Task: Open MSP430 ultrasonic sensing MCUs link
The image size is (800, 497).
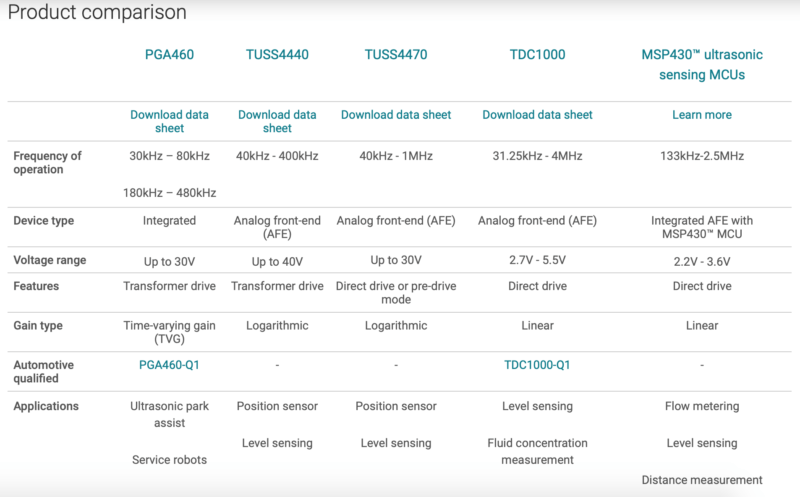Action: click(702, 65)
